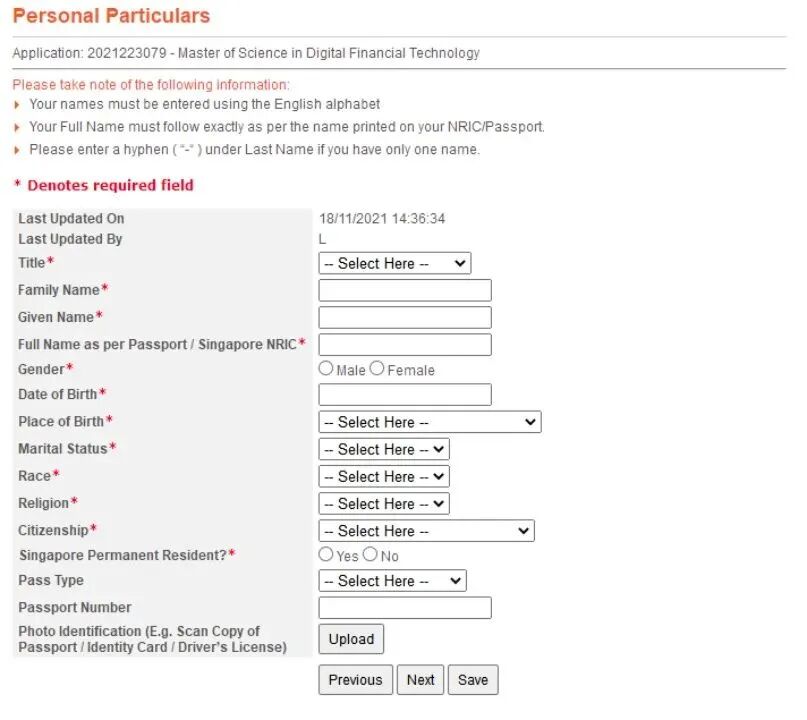
Task: Open the Pass Type dropdown
Action: [392, 580]
